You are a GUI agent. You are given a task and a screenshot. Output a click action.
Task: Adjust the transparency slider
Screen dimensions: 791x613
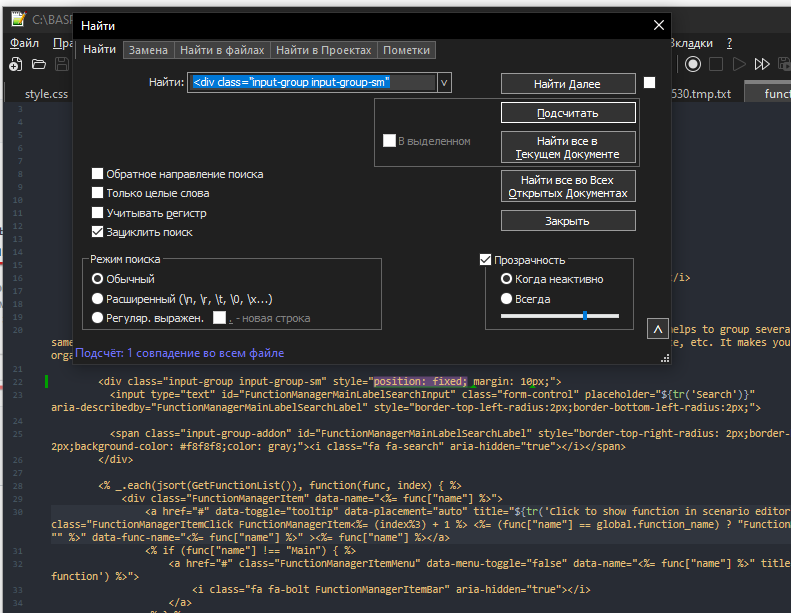click(584, 316)
